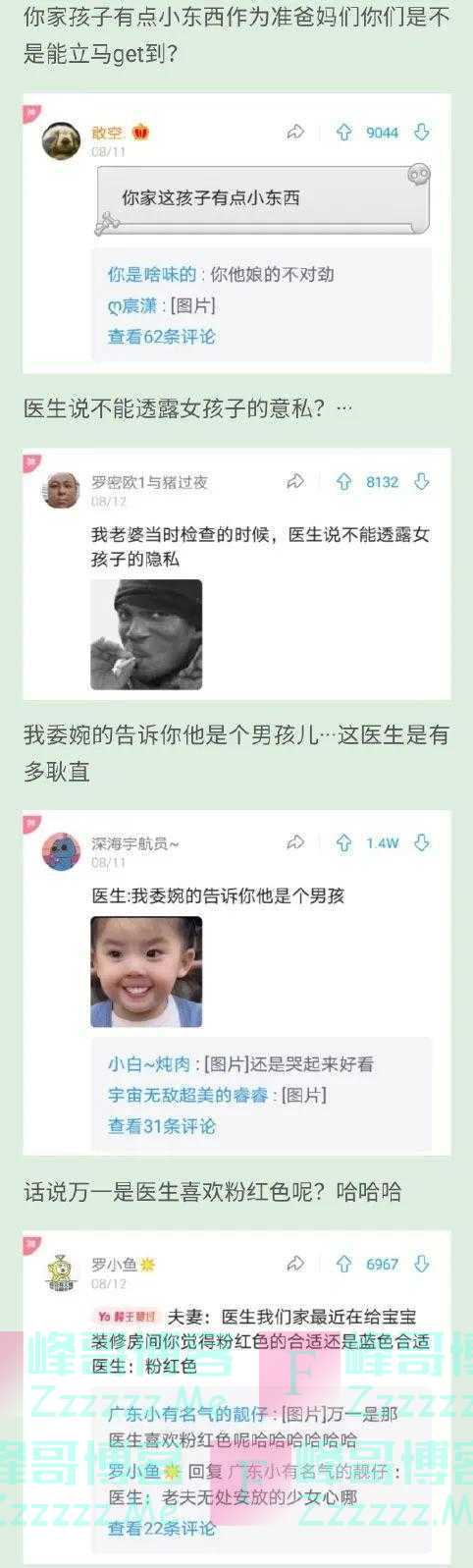Expand 查看22条评论 replies

(x=161, y=1529)
